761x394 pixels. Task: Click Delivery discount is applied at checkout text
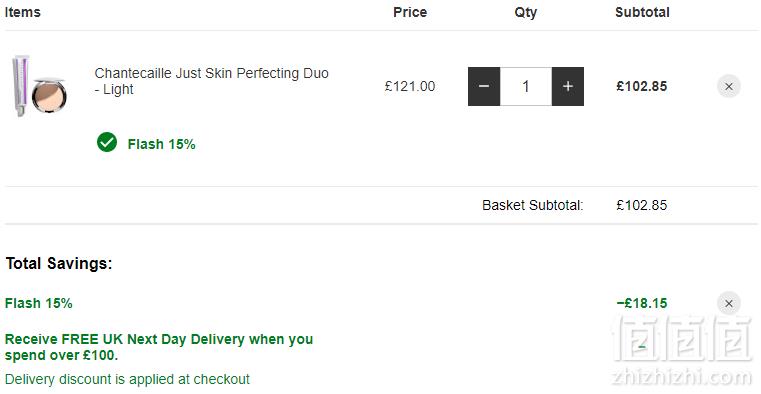pyautogui.click(x=127, y=379)
